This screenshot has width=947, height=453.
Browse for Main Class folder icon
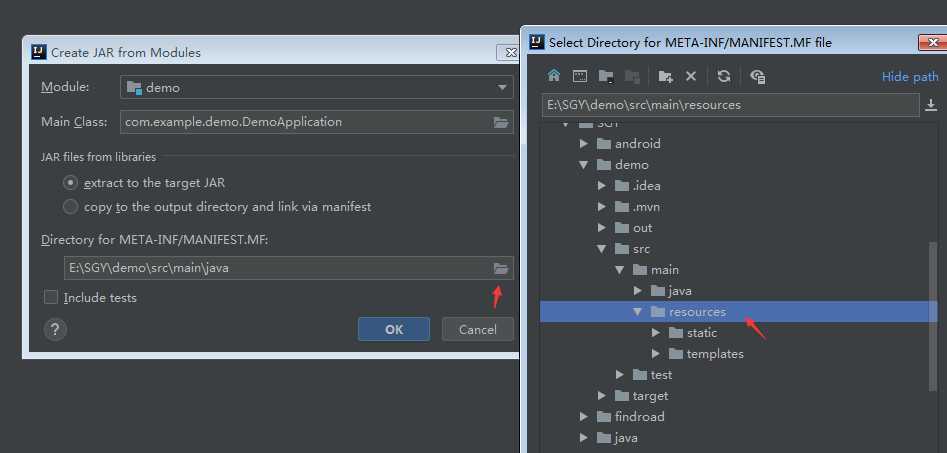coord(501,123)
